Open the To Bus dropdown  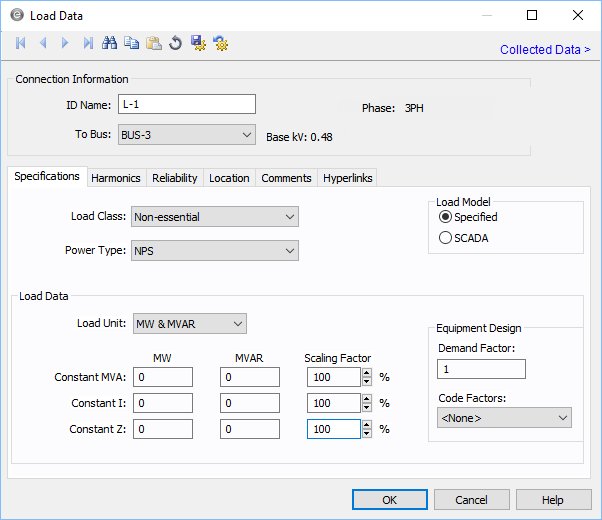pos(186,135)
